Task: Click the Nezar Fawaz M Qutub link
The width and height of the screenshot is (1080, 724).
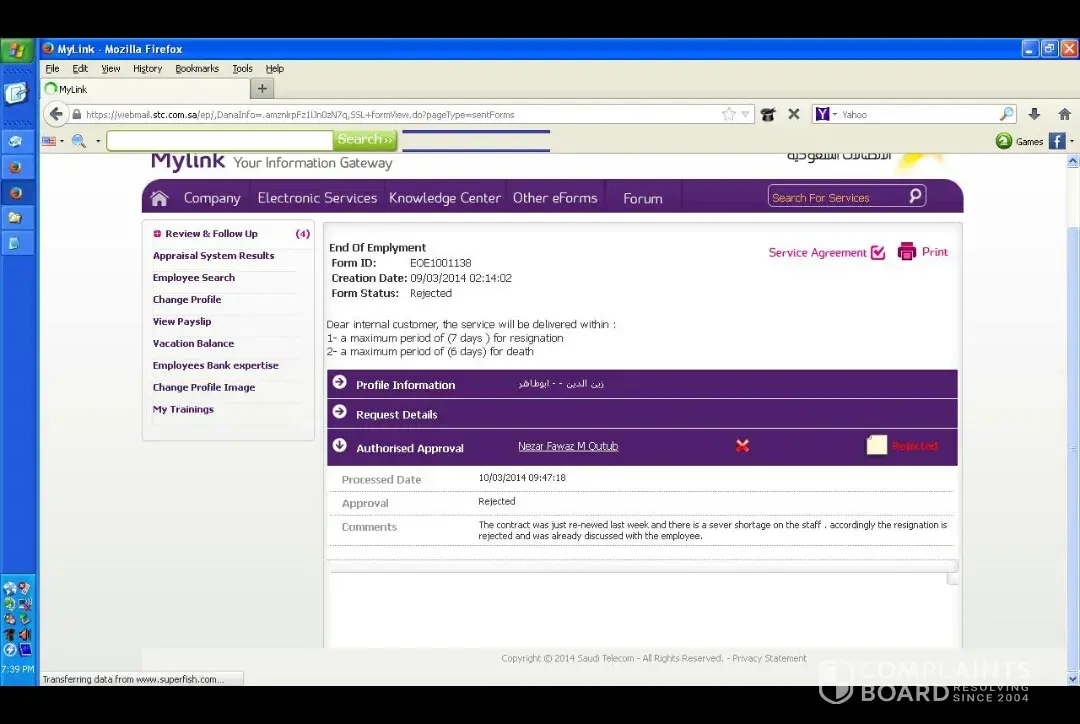Action: coord(568,446)
